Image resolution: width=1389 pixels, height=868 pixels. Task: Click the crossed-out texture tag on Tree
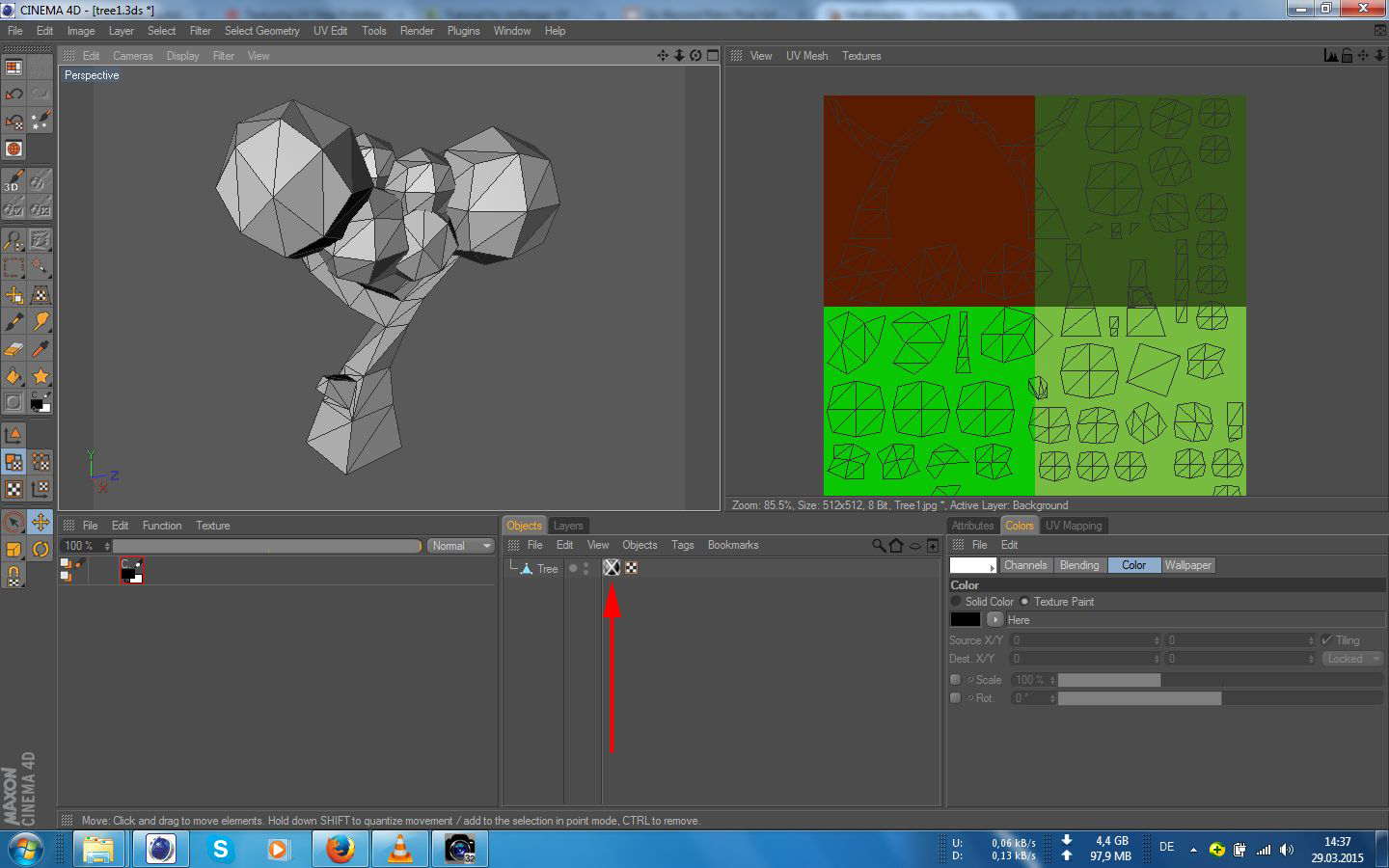[612, 568]
